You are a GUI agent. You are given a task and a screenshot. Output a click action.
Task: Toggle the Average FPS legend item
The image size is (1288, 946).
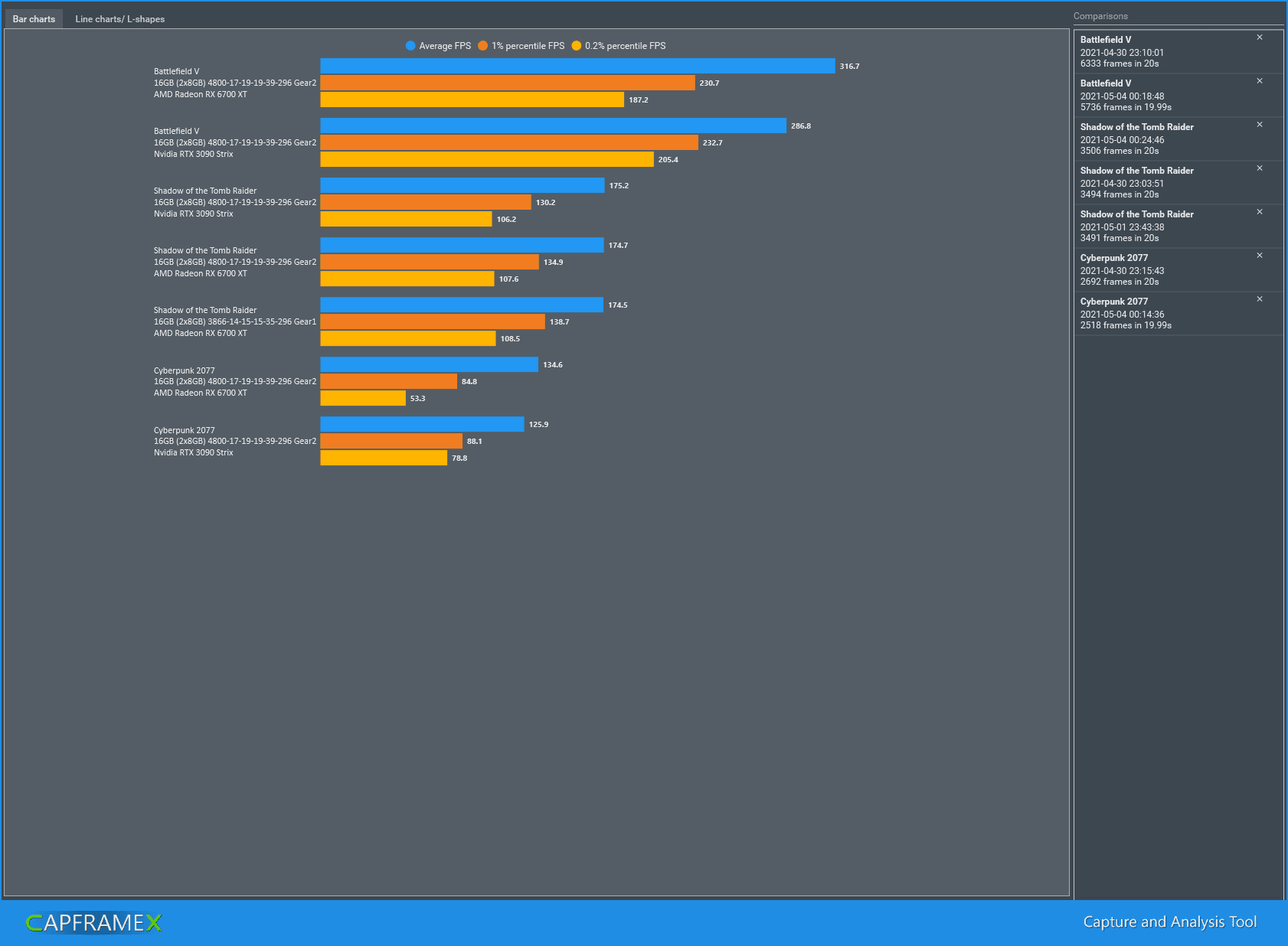pyautogui.click(x=438, y=46)
